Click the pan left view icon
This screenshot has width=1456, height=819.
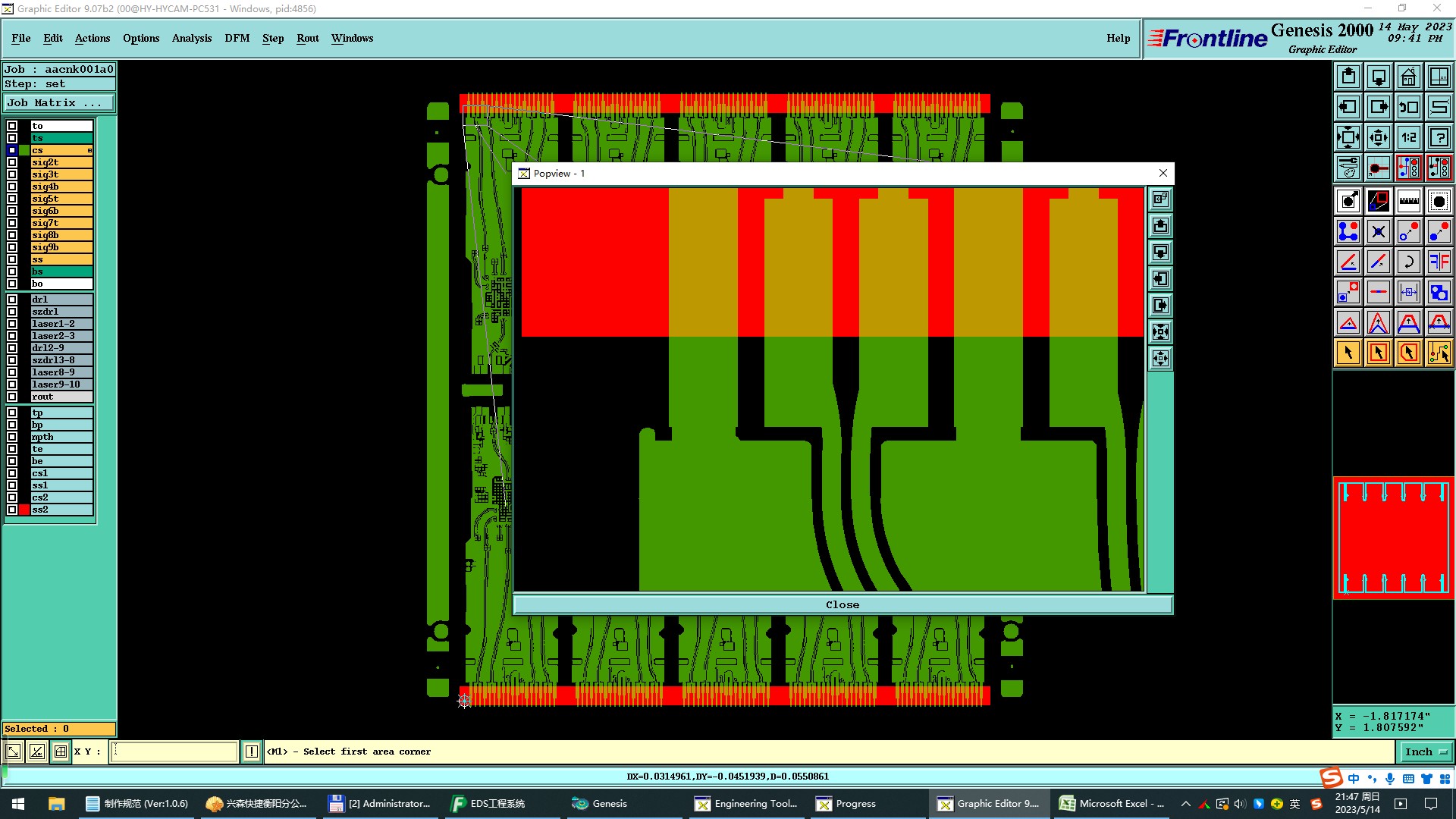(x=1348, y=107)
